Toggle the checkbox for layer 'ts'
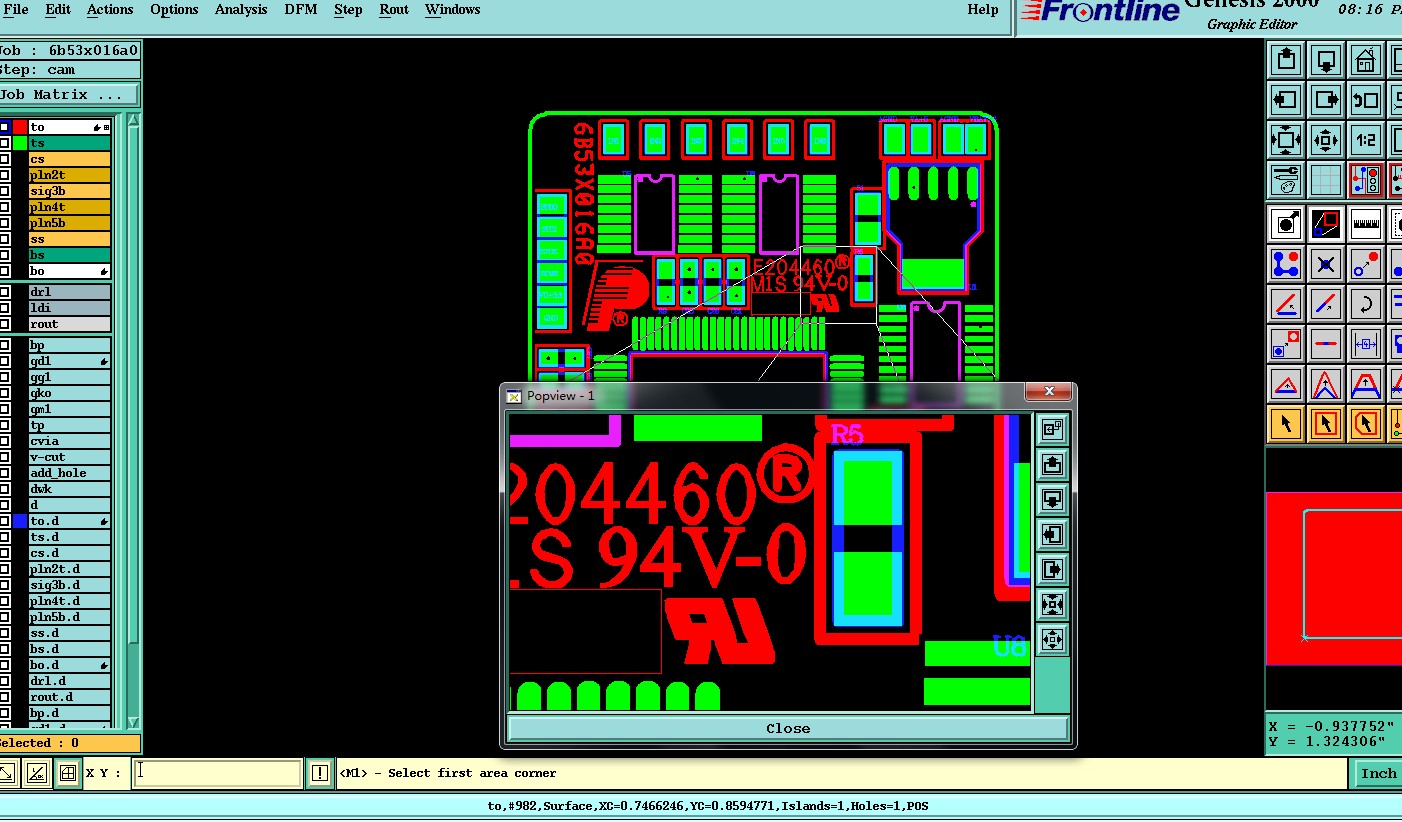 click(x=5, y=143)
